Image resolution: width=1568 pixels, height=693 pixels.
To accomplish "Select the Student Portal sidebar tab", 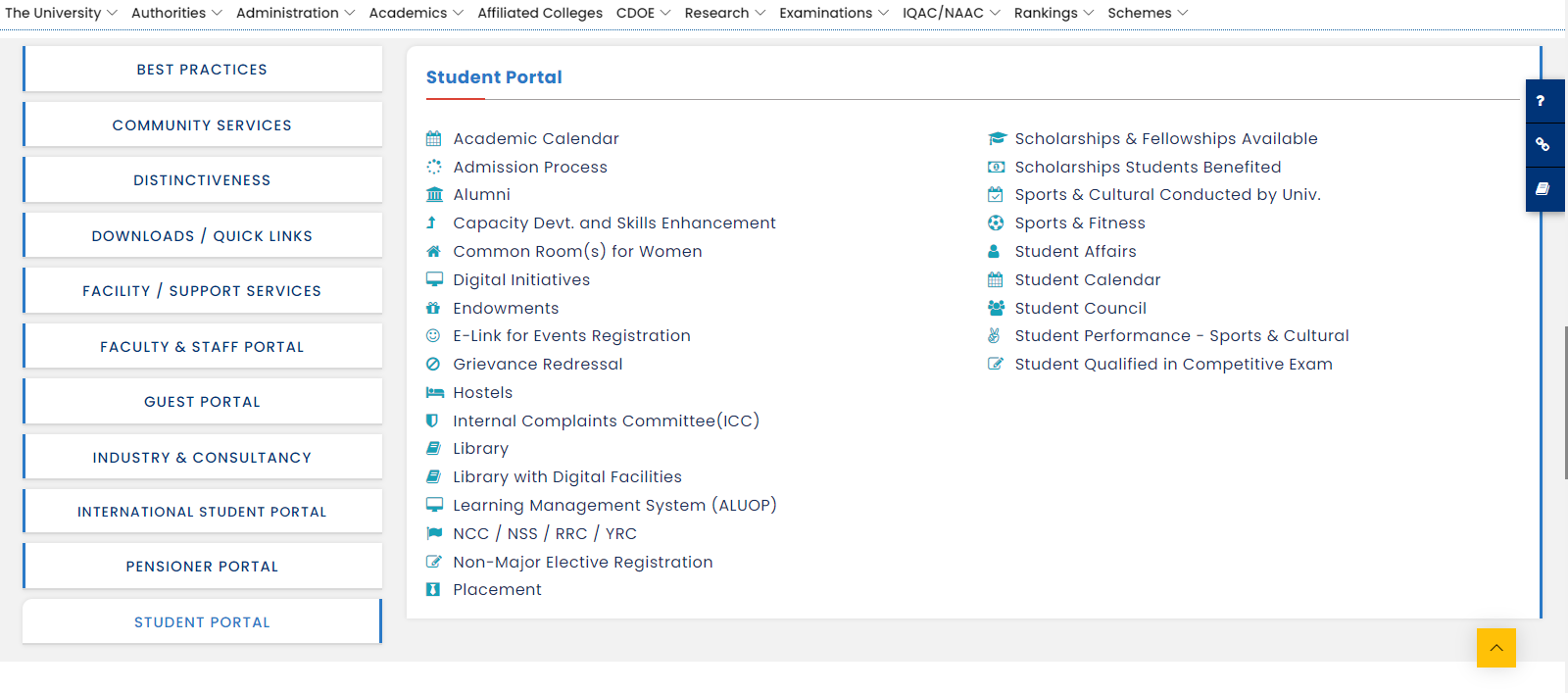I will (202, 622).
